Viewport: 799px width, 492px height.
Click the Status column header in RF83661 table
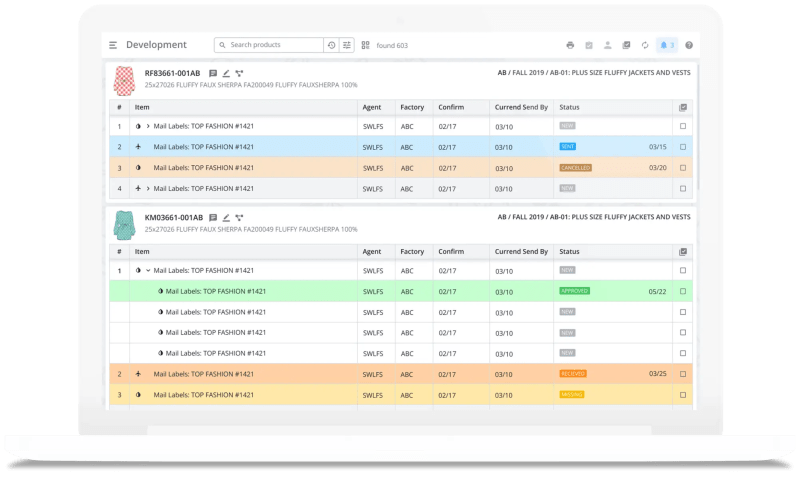coord(569,107)
